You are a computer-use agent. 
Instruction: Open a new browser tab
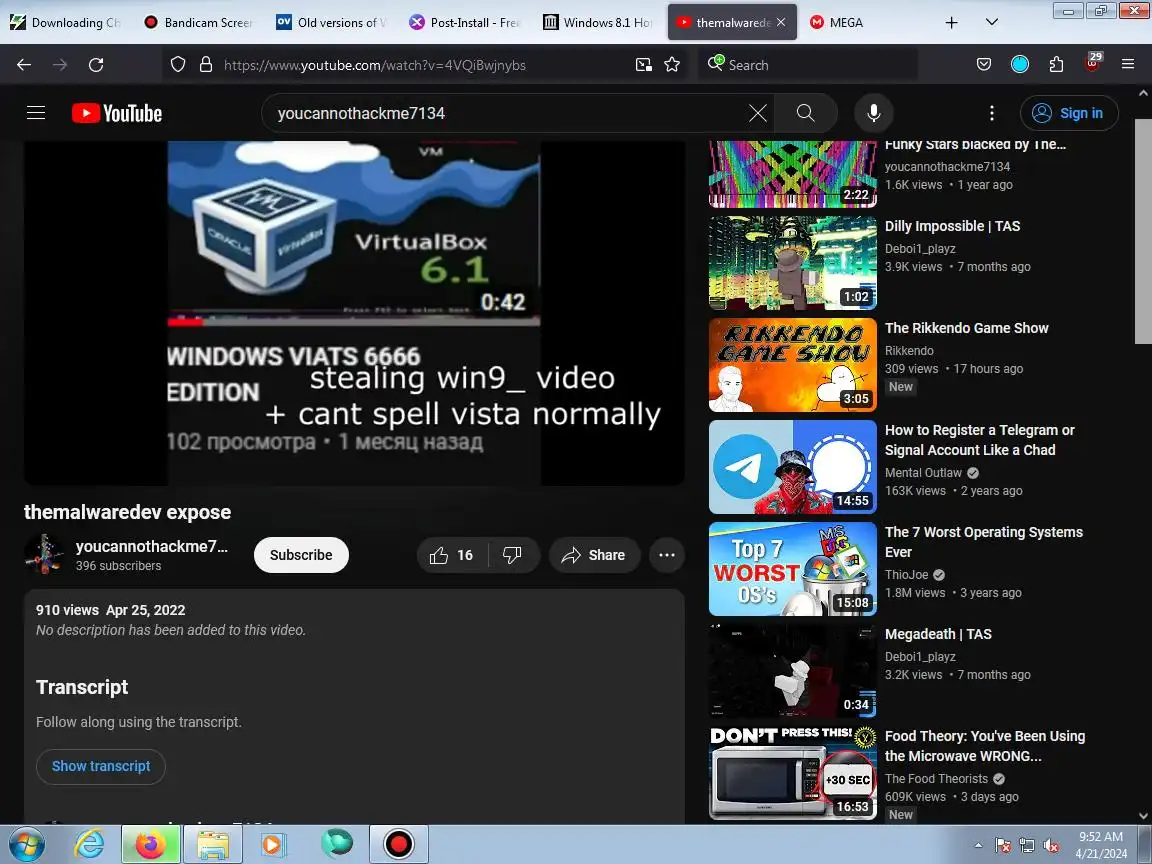pyautogui.click(x=951, y=22)
